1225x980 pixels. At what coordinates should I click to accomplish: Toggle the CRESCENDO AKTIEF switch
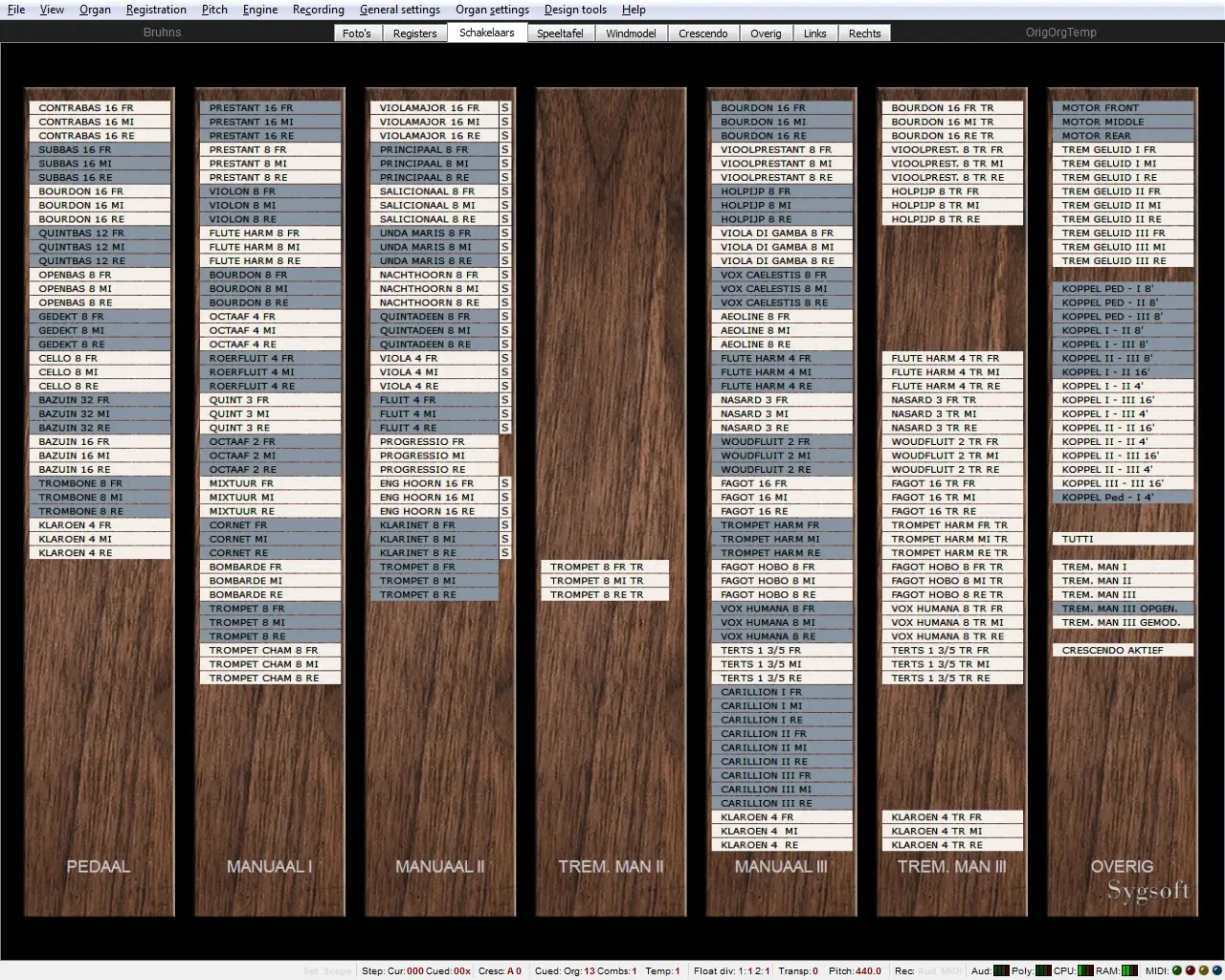click(x=1122, y=651)
